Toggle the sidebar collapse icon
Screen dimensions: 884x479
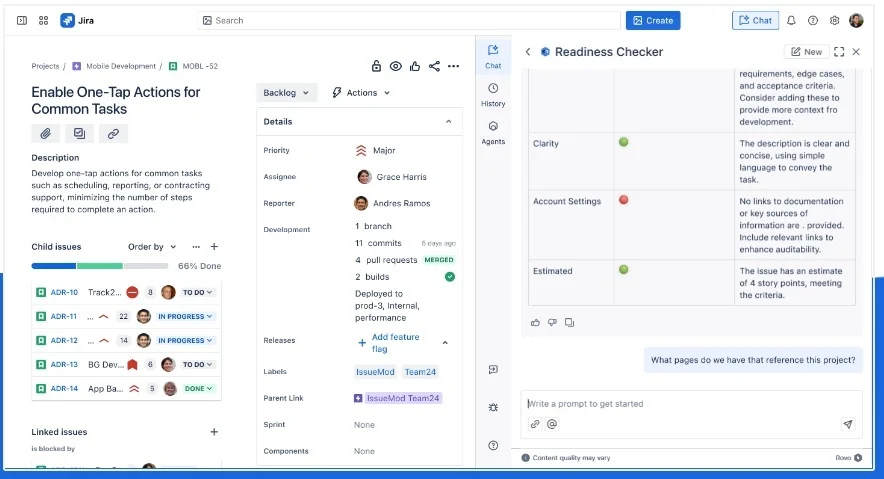pos(22,21)
